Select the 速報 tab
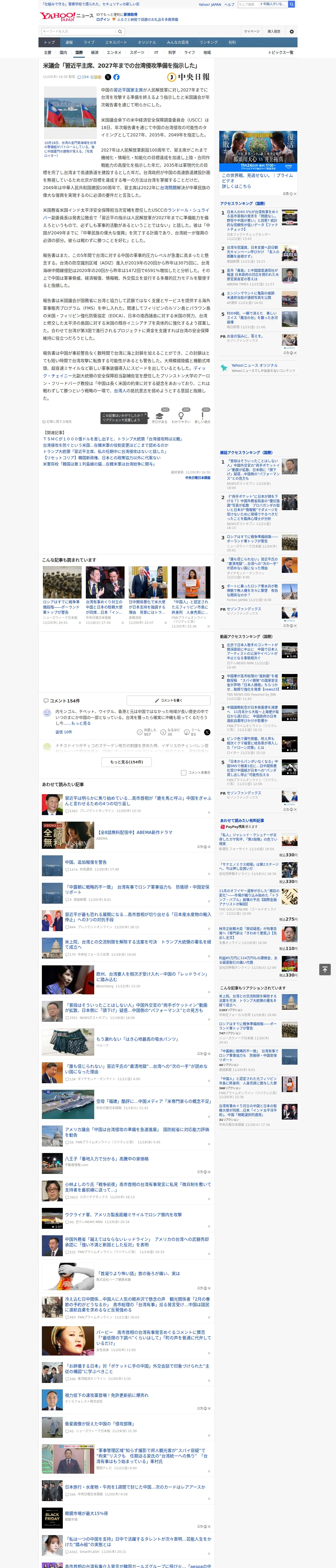Viewport: 336px width, 1568px height. pyautogui.click(x=69, y=43)
